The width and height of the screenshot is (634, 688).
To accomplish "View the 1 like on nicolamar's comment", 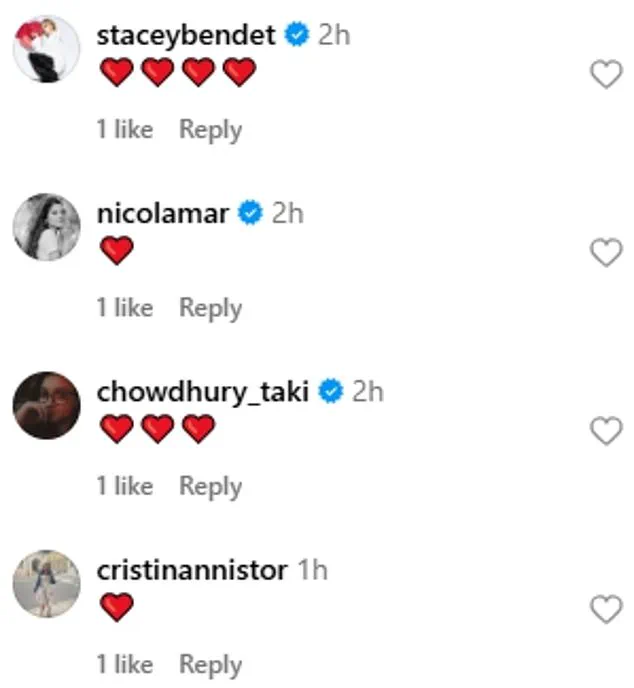I will click(125, 308).
